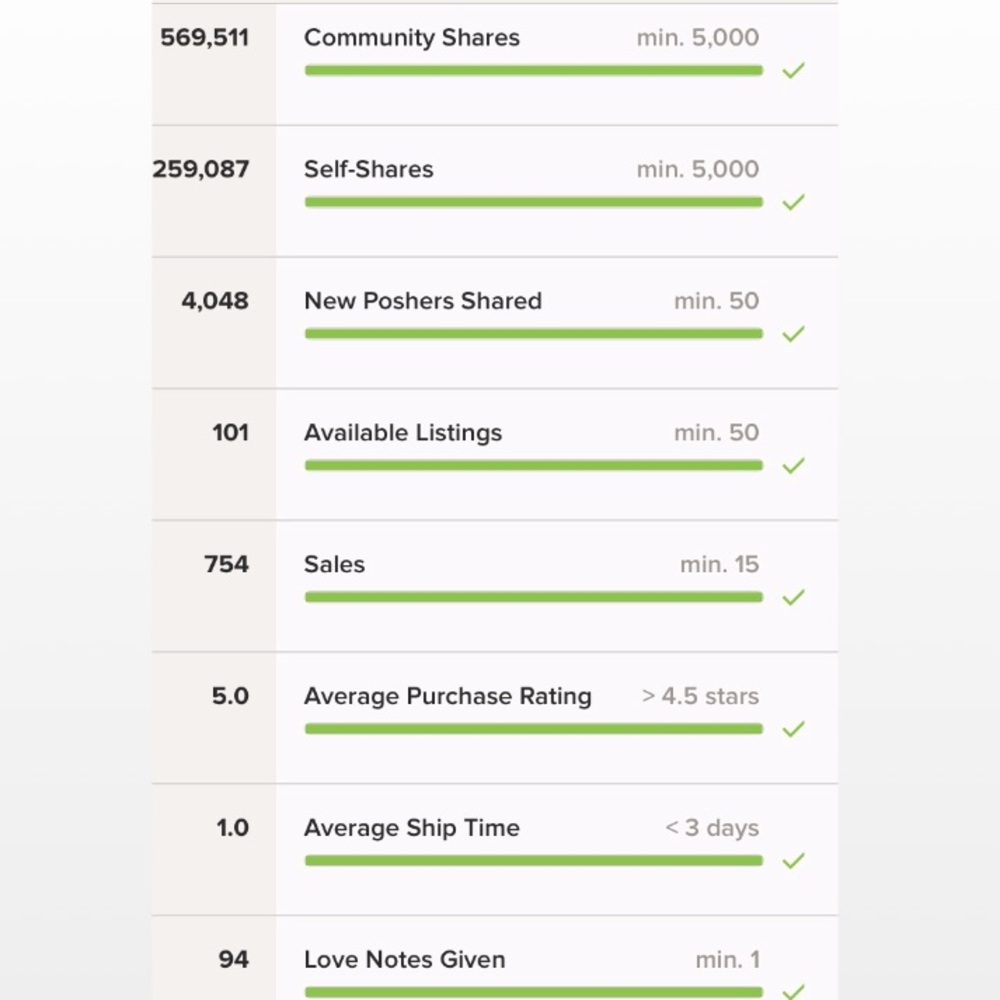Click the 754 sales count

226,564
